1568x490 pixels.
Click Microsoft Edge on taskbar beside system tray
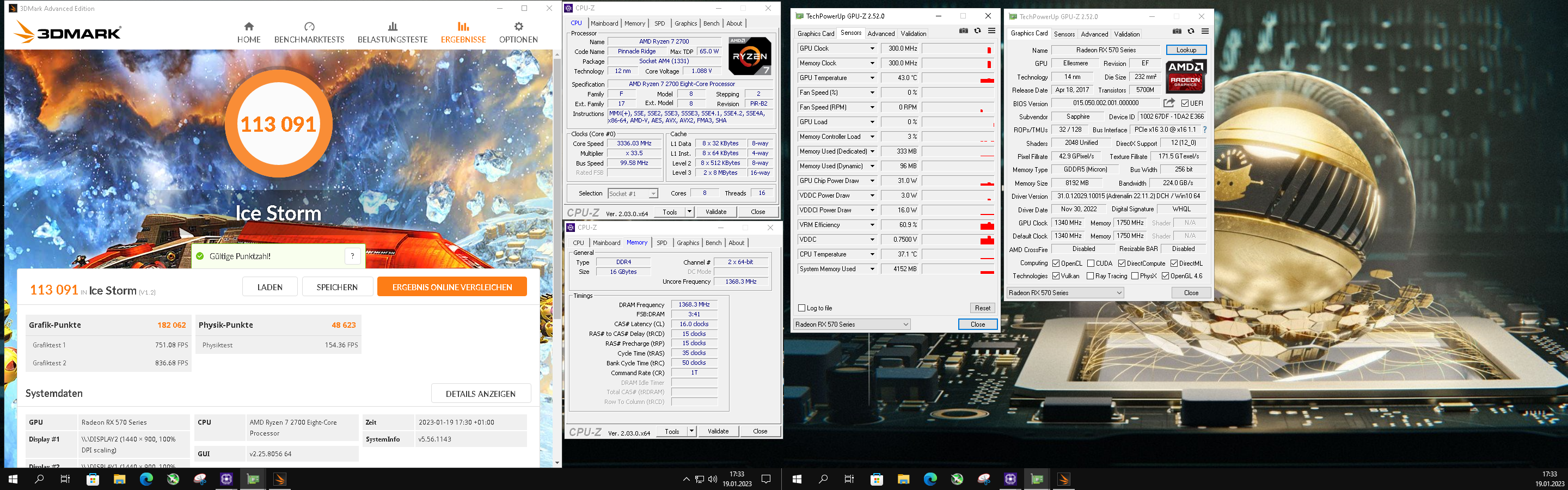coord(930,479)
